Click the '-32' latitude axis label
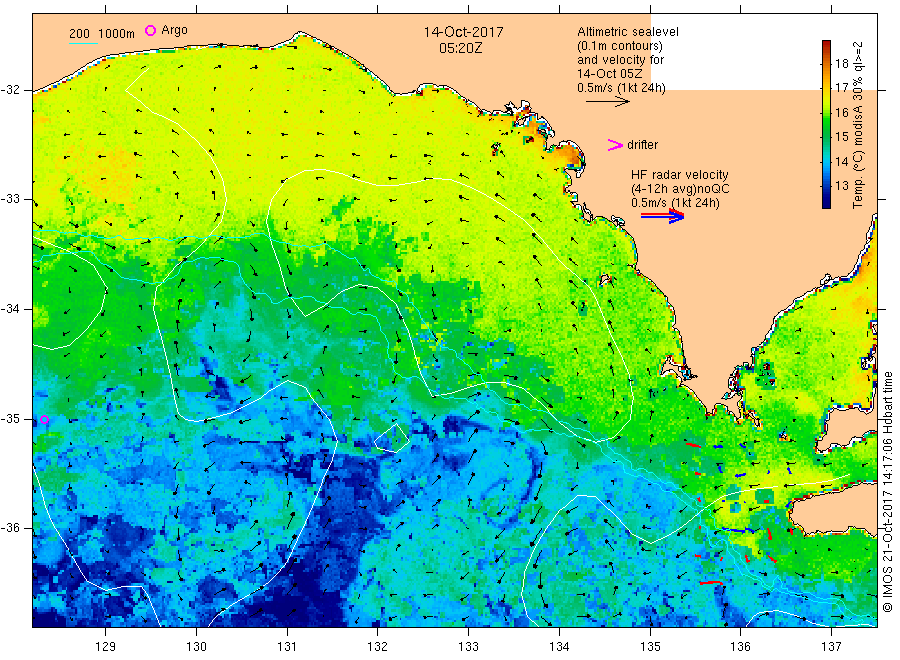This screenshot has height=660, width=900. [x=10, y=90]
